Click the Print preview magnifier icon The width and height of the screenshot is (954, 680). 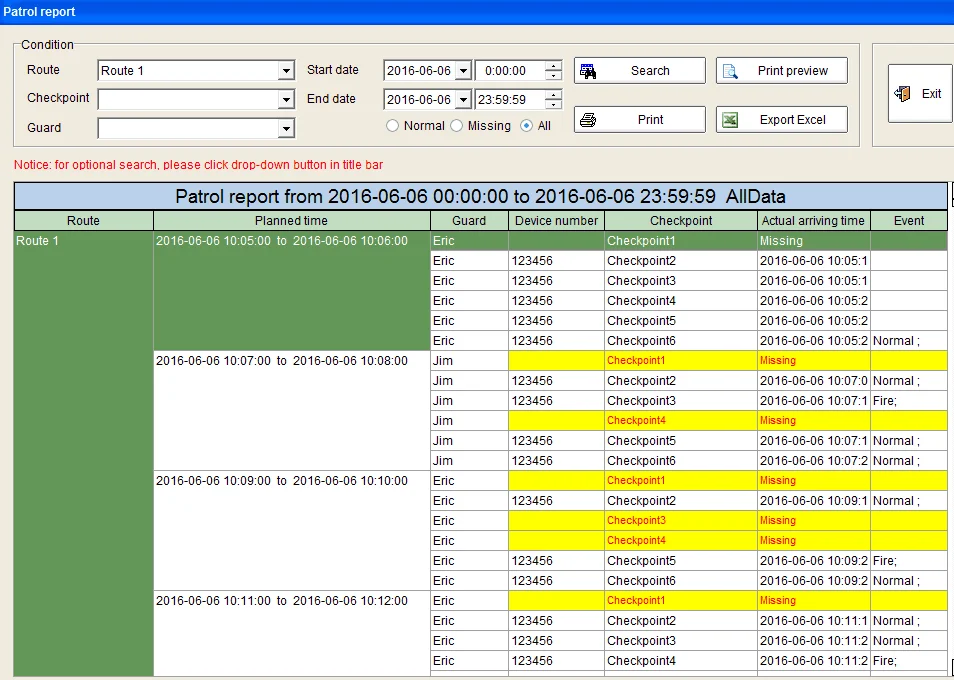coord(731,71)
